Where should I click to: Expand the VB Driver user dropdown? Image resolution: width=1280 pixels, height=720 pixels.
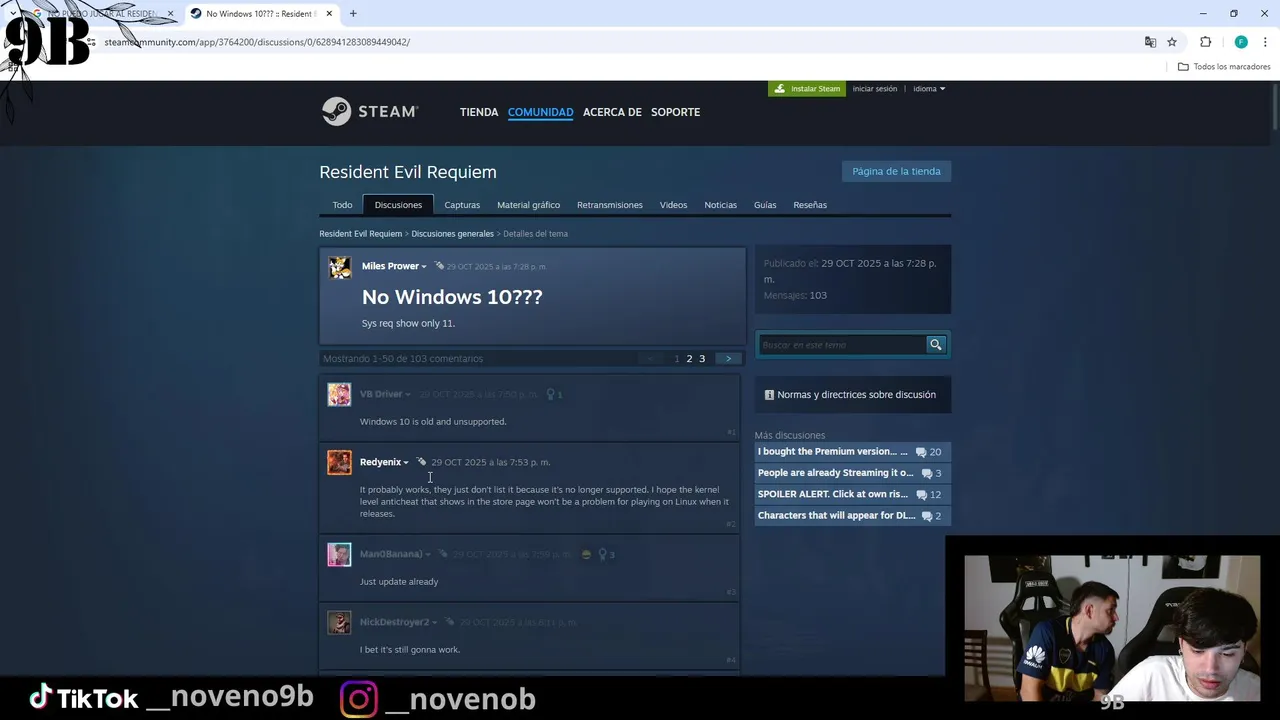coord(407,395)
